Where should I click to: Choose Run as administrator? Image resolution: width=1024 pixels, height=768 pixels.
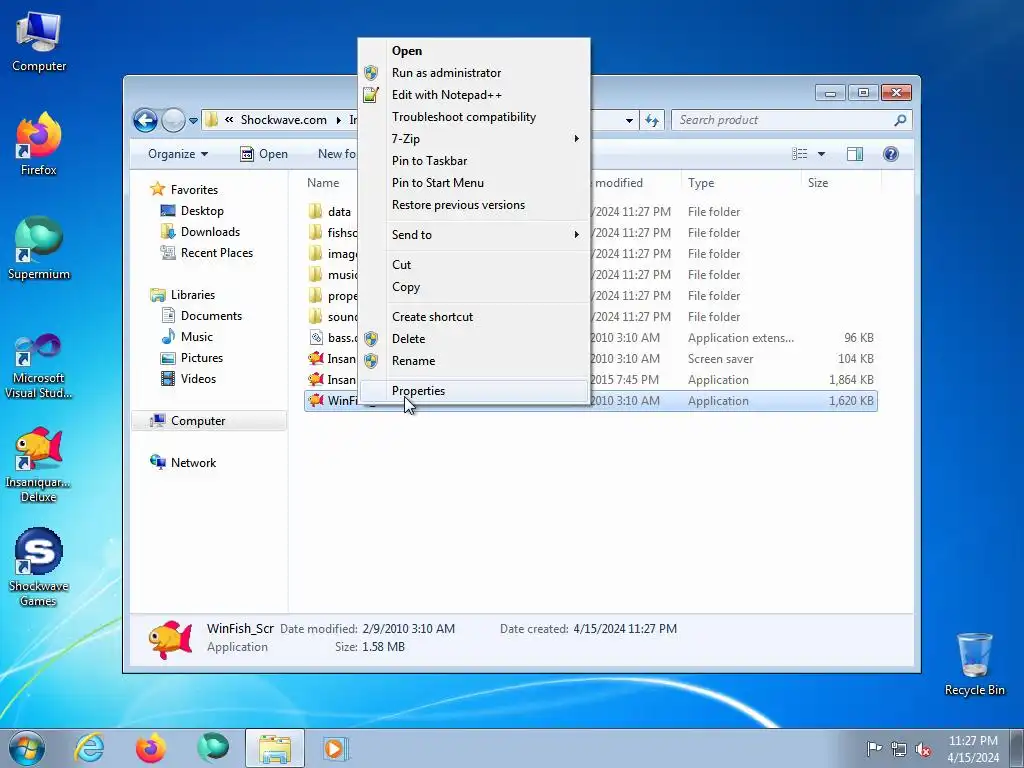point(474,72)
